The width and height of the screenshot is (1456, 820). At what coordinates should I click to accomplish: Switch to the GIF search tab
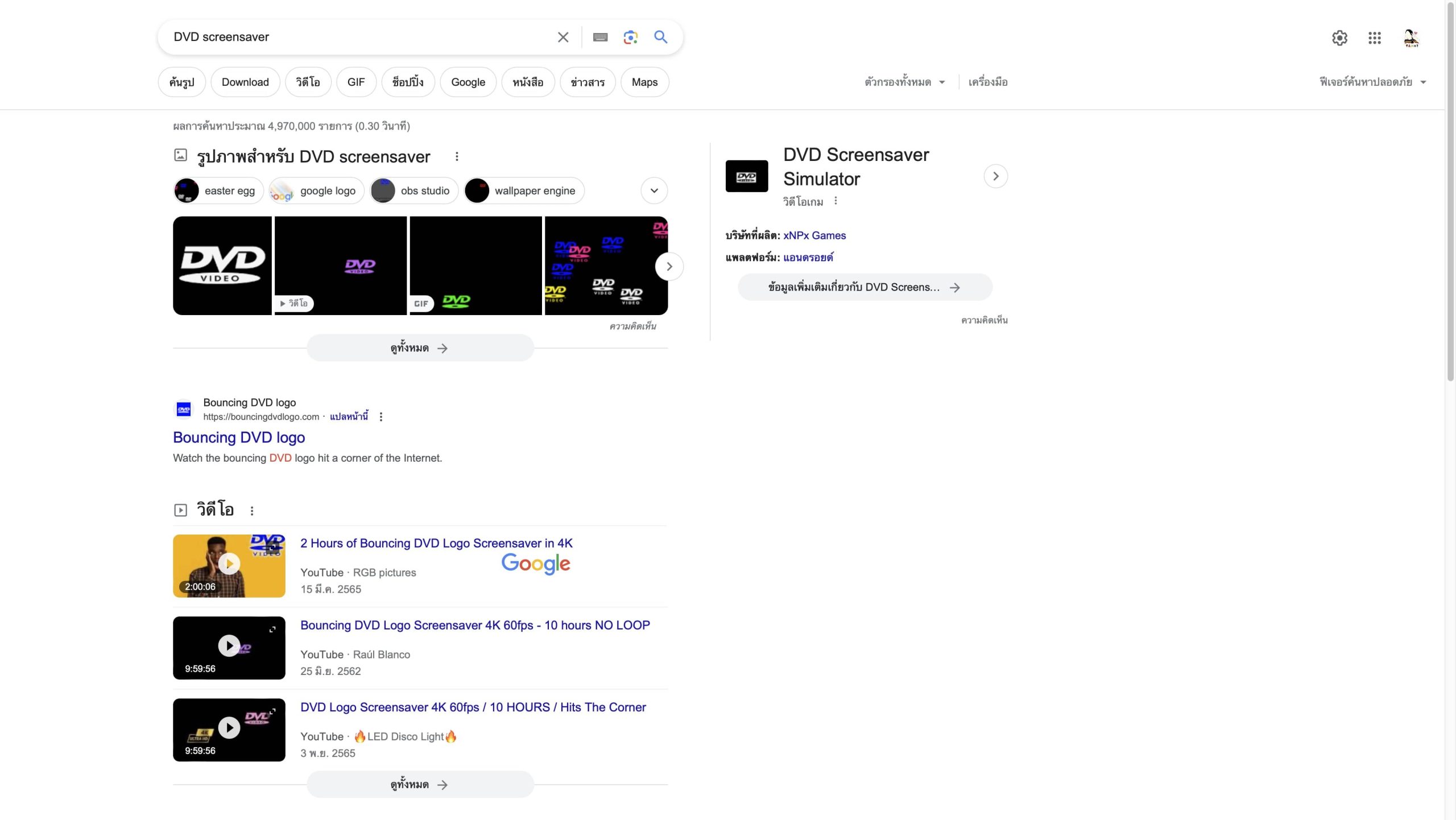click(x=356, y=82)
